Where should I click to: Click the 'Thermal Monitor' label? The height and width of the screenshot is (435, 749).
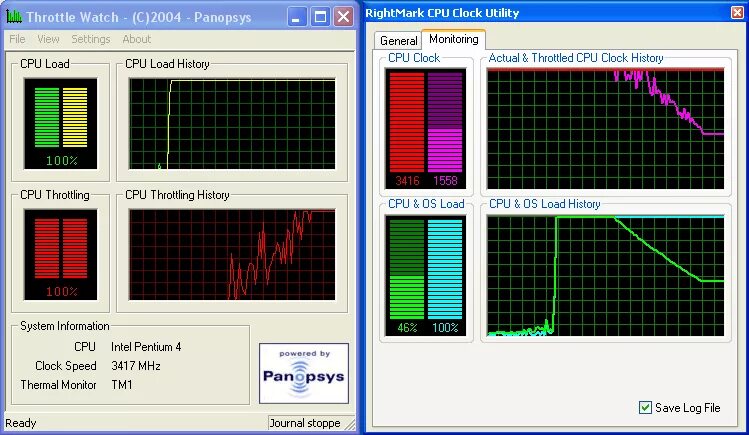coord(58,385)
